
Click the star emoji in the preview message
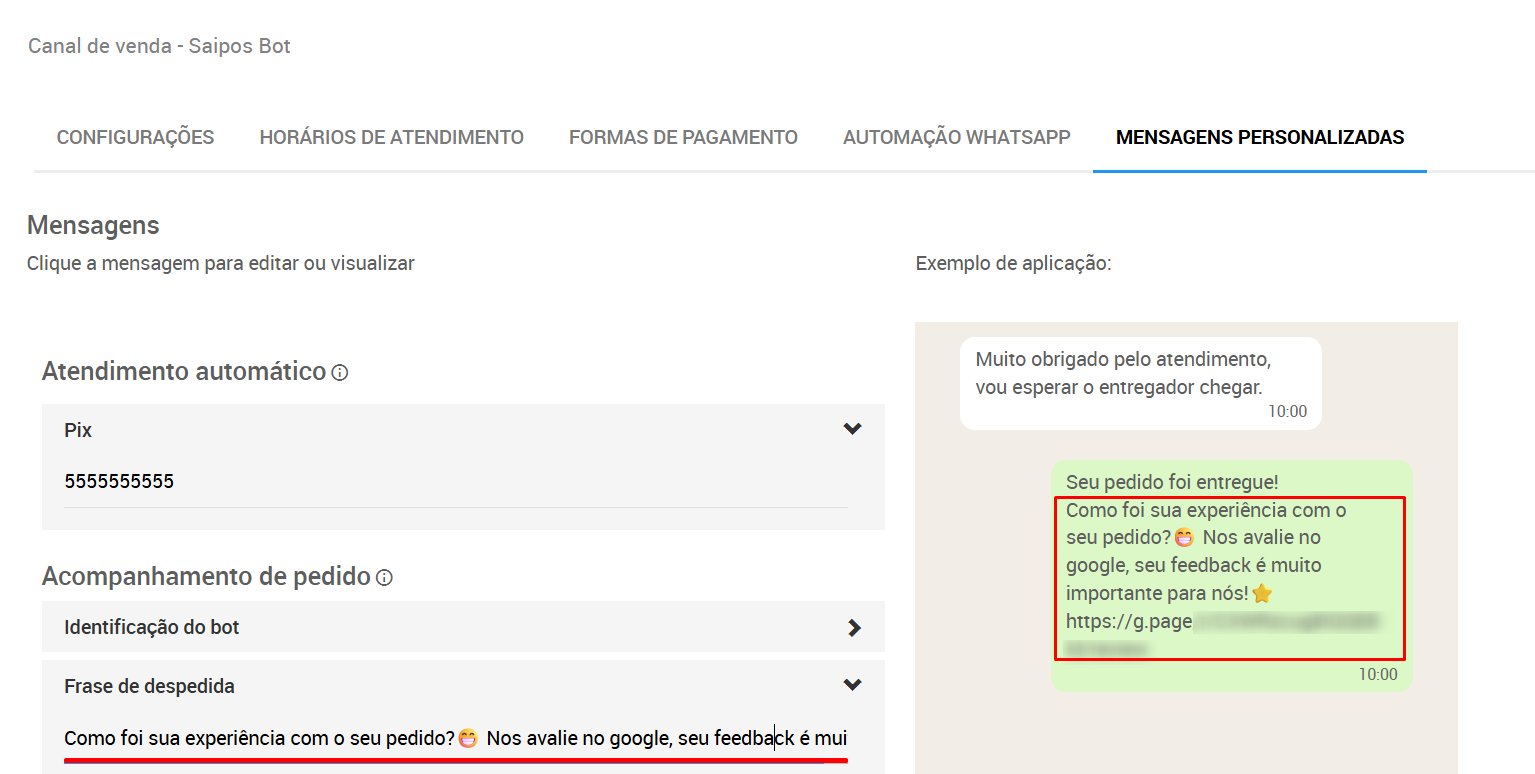(1262, 594)
